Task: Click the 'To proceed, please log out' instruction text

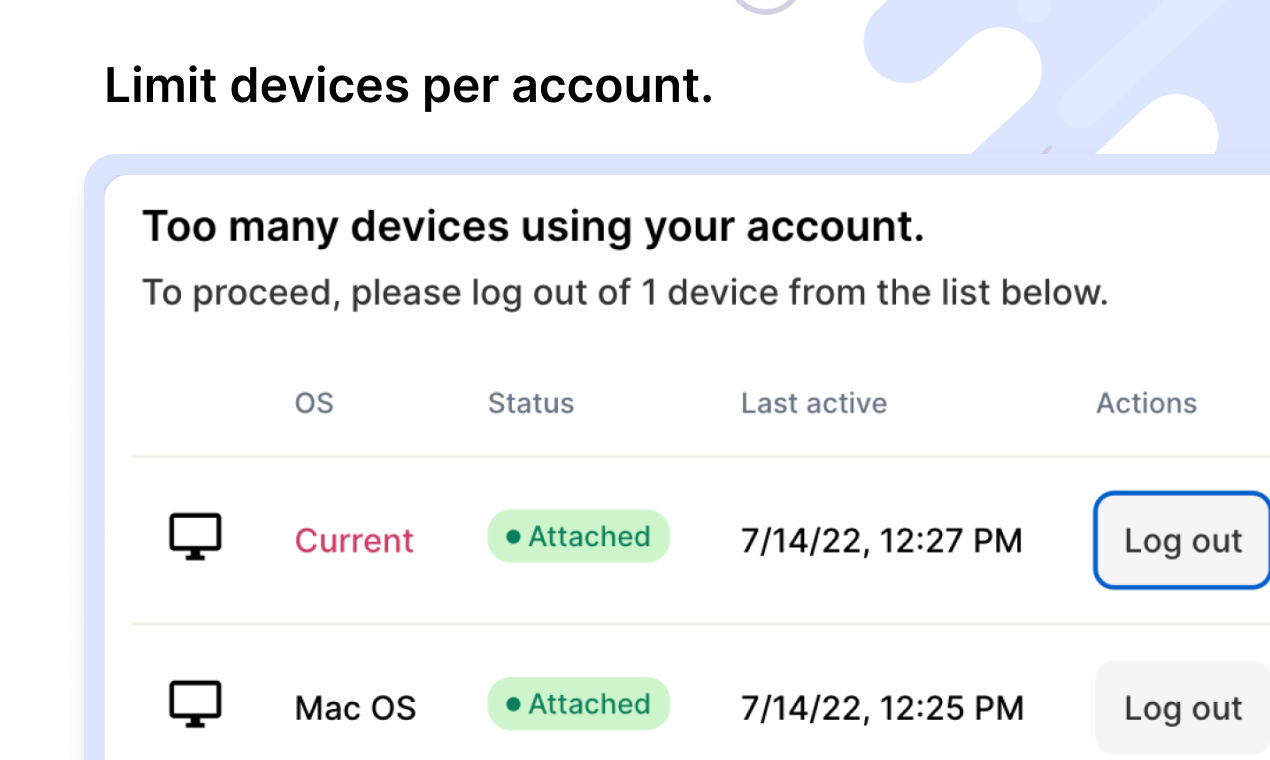Action: point(625,293)
